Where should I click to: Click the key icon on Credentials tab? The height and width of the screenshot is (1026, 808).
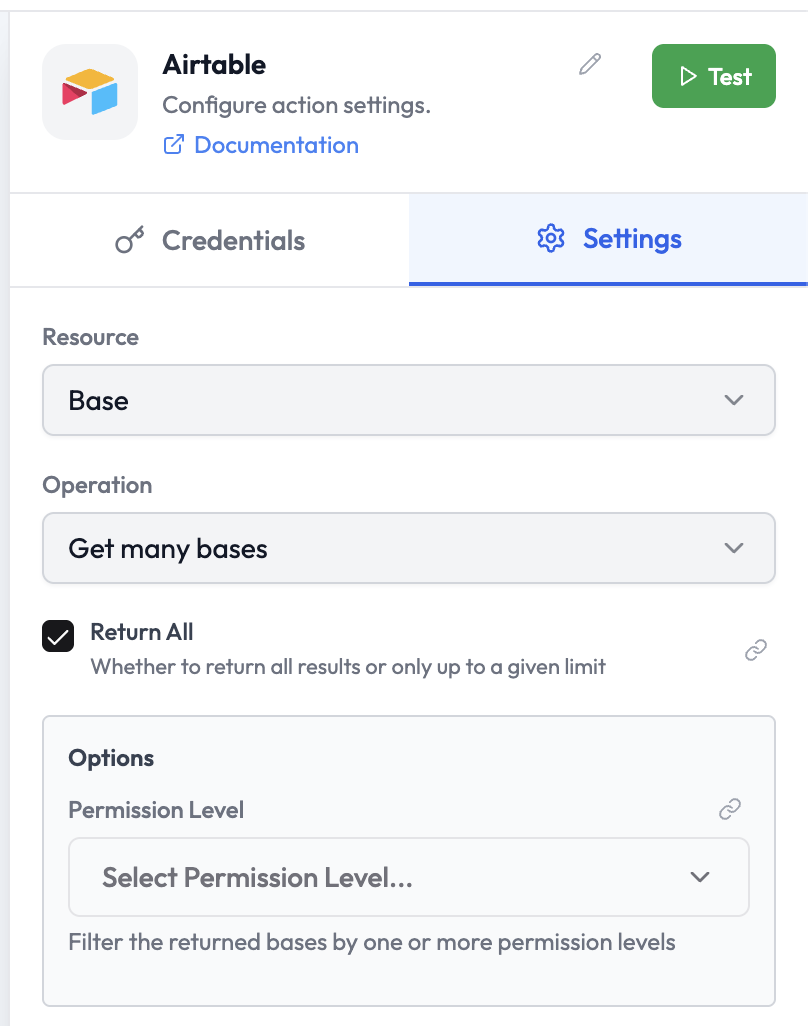coord(132,240)
